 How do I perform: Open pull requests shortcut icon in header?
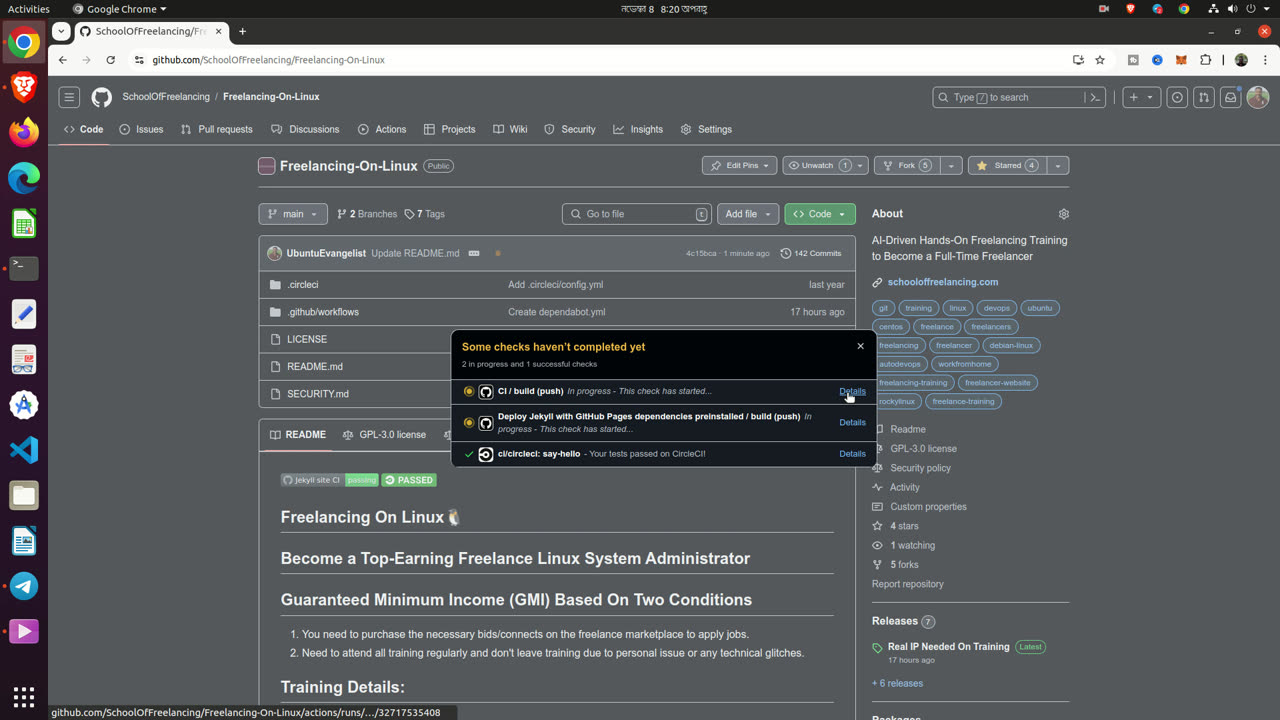(1204, 97)
